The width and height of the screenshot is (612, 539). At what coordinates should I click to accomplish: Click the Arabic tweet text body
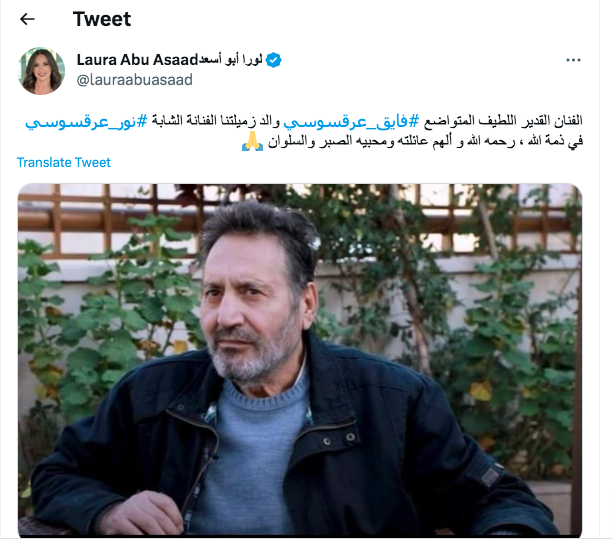click(x=304, y=131)
